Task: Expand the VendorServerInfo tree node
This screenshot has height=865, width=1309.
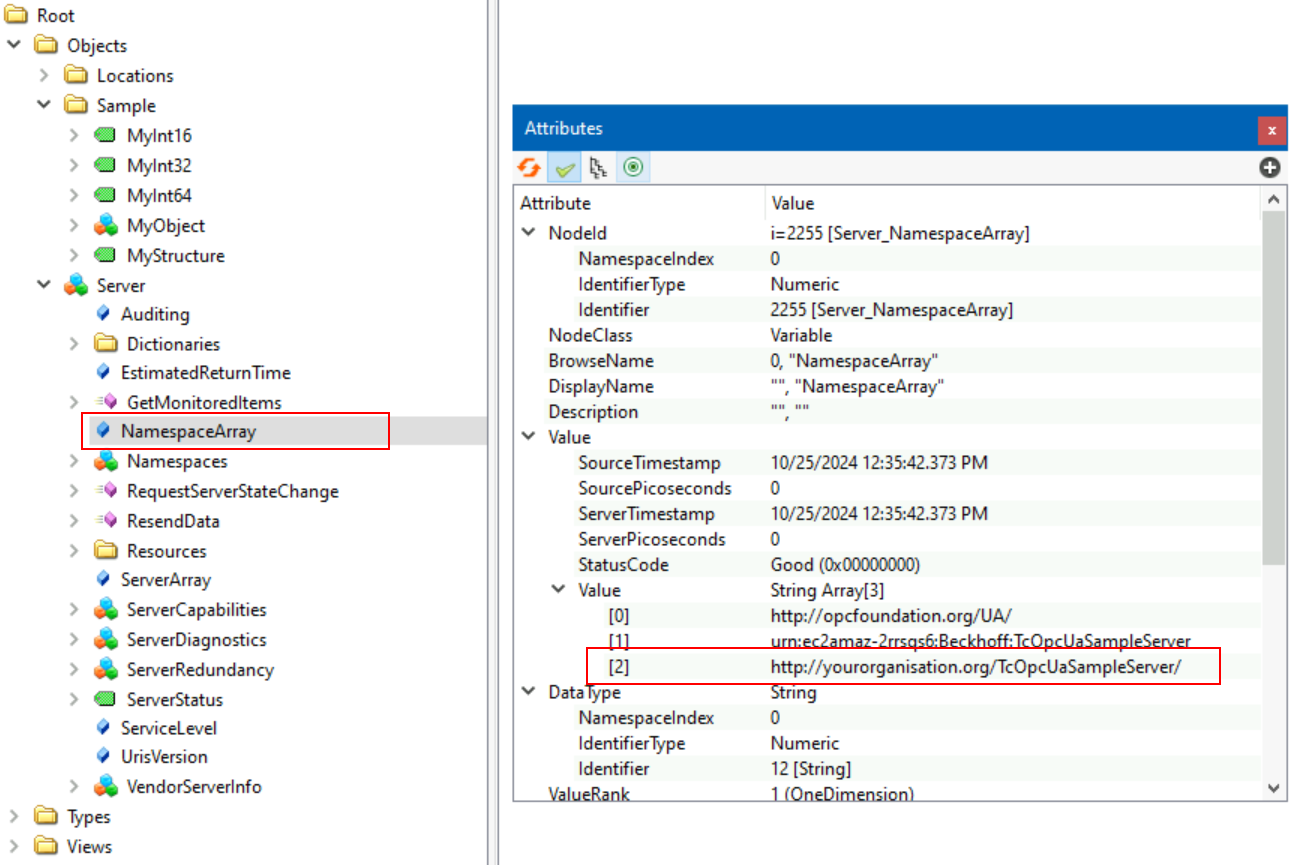Action: pos(74,787)
